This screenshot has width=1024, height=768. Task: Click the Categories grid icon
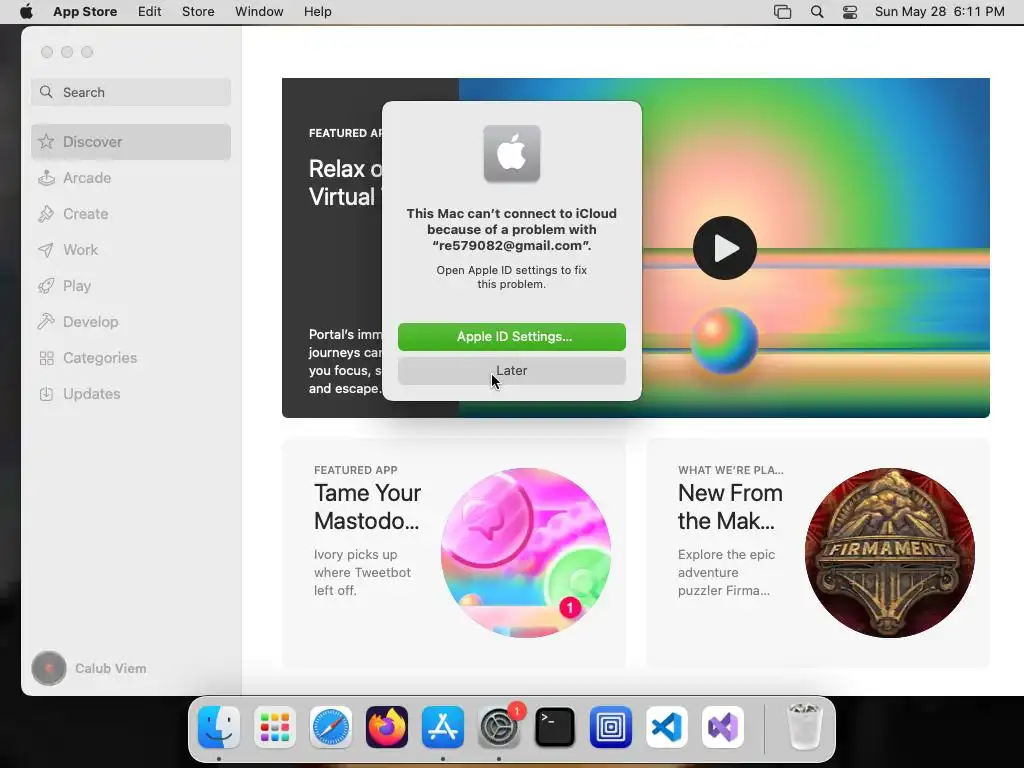point(46,358)
